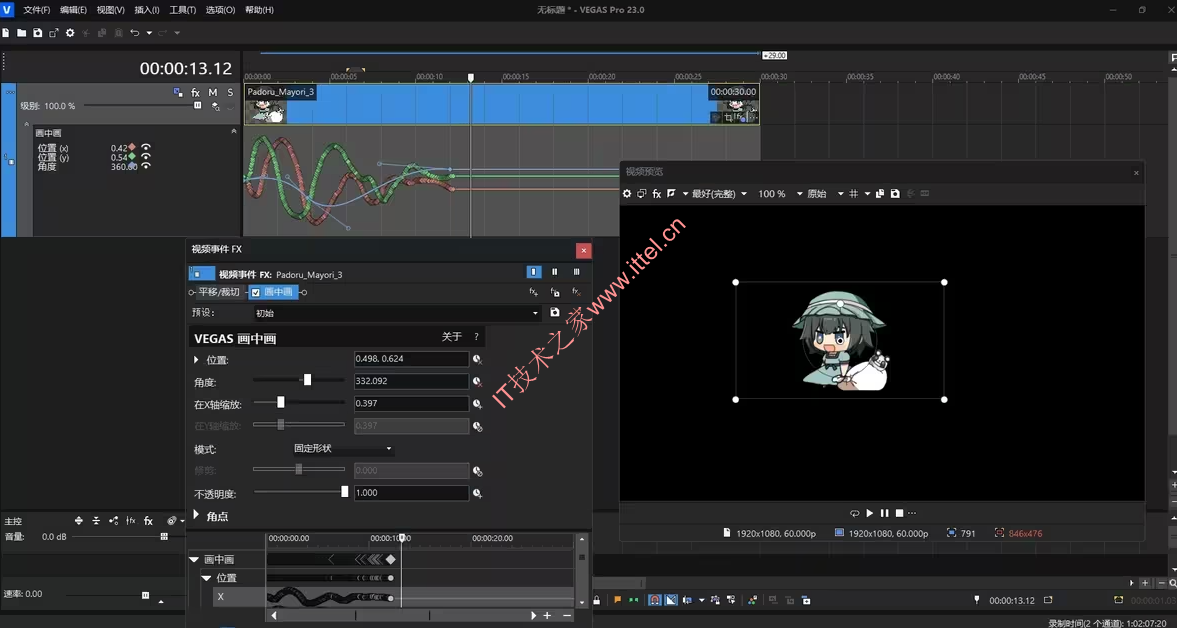
Task: Play the video preview
Action: click(869, 513)
